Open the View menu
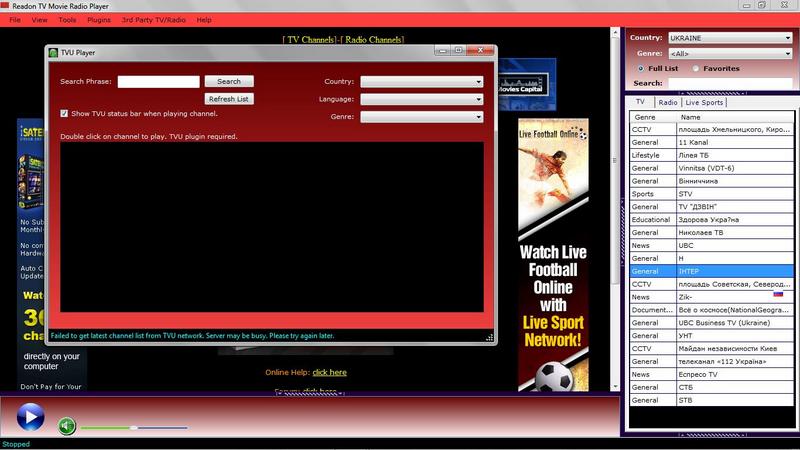This screenshot has width=800, height=450. tap(39, 20)
